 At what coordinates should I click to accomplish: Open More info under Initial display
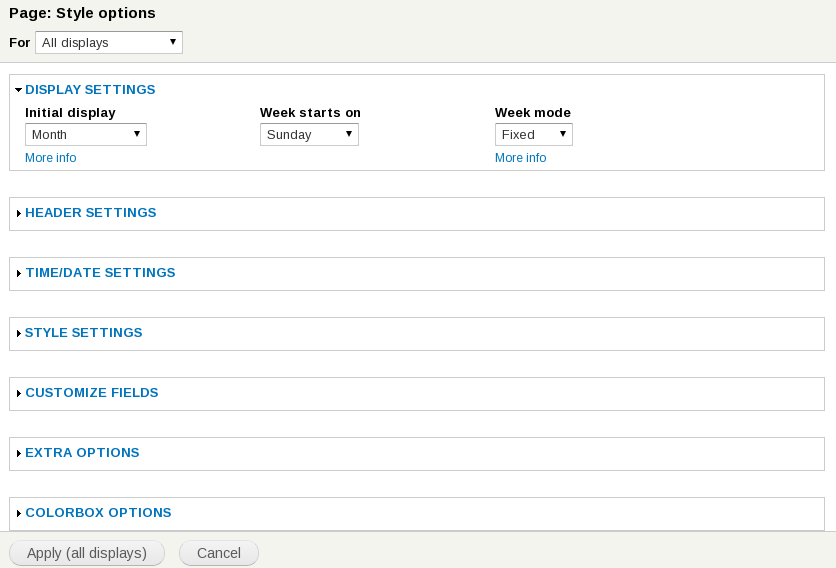click(x=51, y=158)
